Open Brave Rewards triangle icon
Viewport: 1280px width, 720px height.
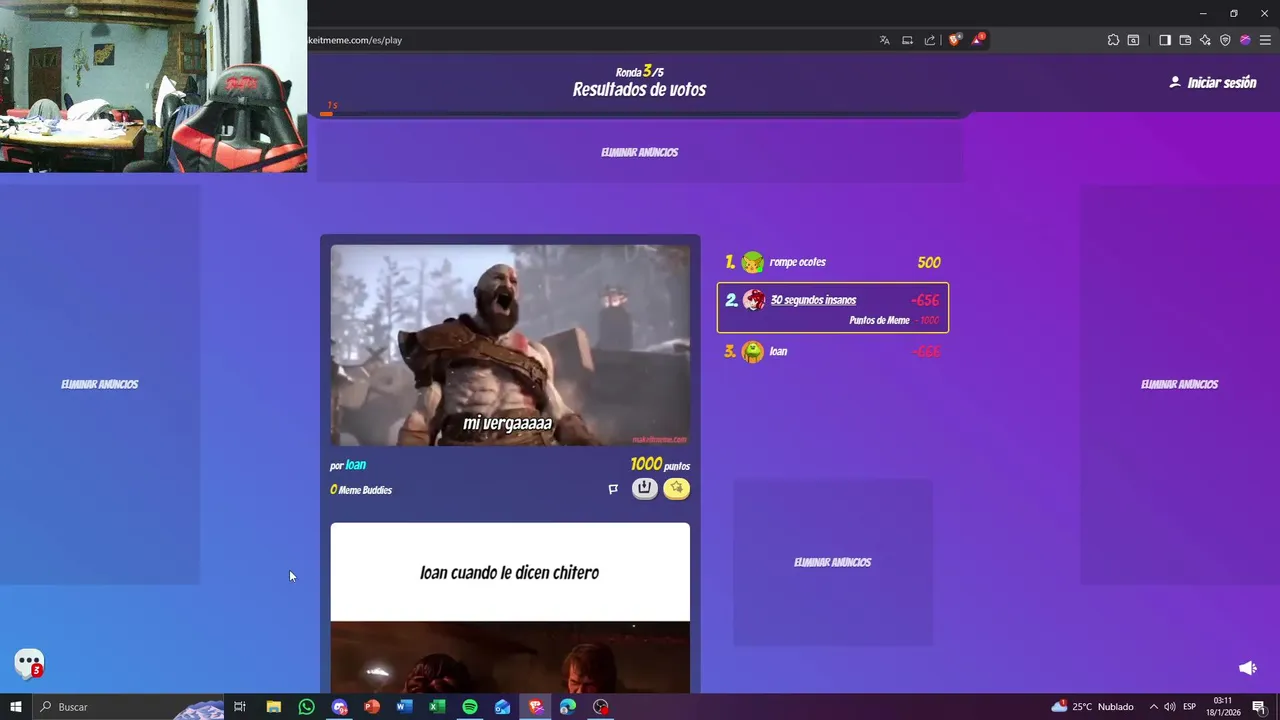click(979, 40)
